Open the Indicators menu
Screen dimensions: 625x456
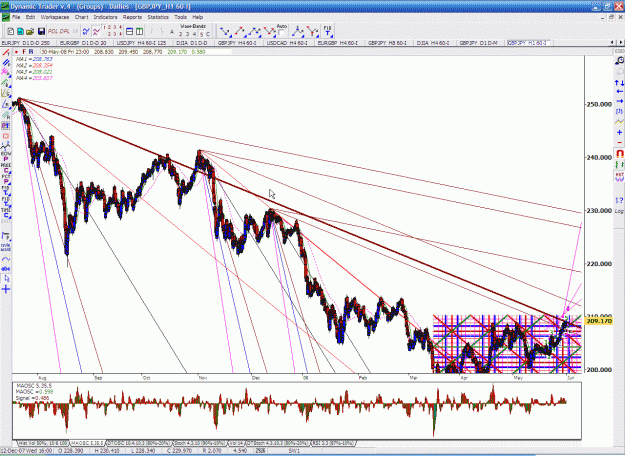pos(105,17)
